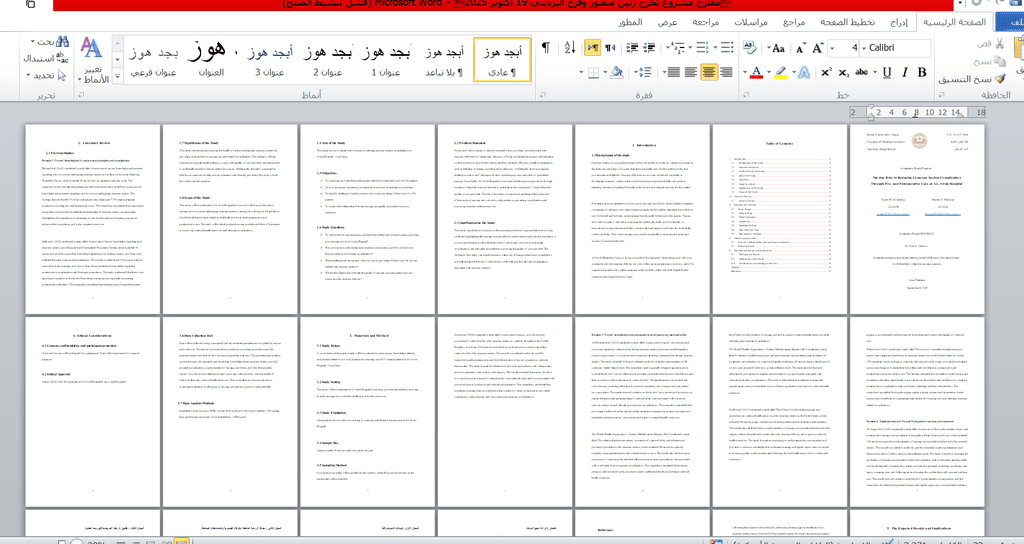Apply superscript formatting
The width and height of the screenshot is (1024, 544).
[826, 72]
